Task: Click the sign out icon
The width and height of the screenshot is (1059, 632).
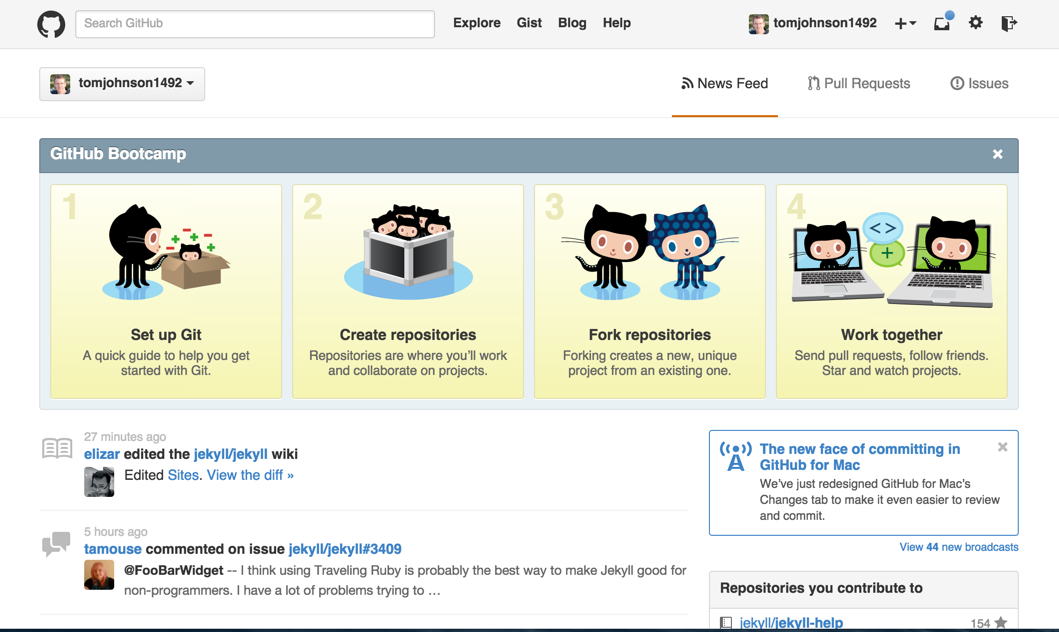Action: tap(1009, 23)
